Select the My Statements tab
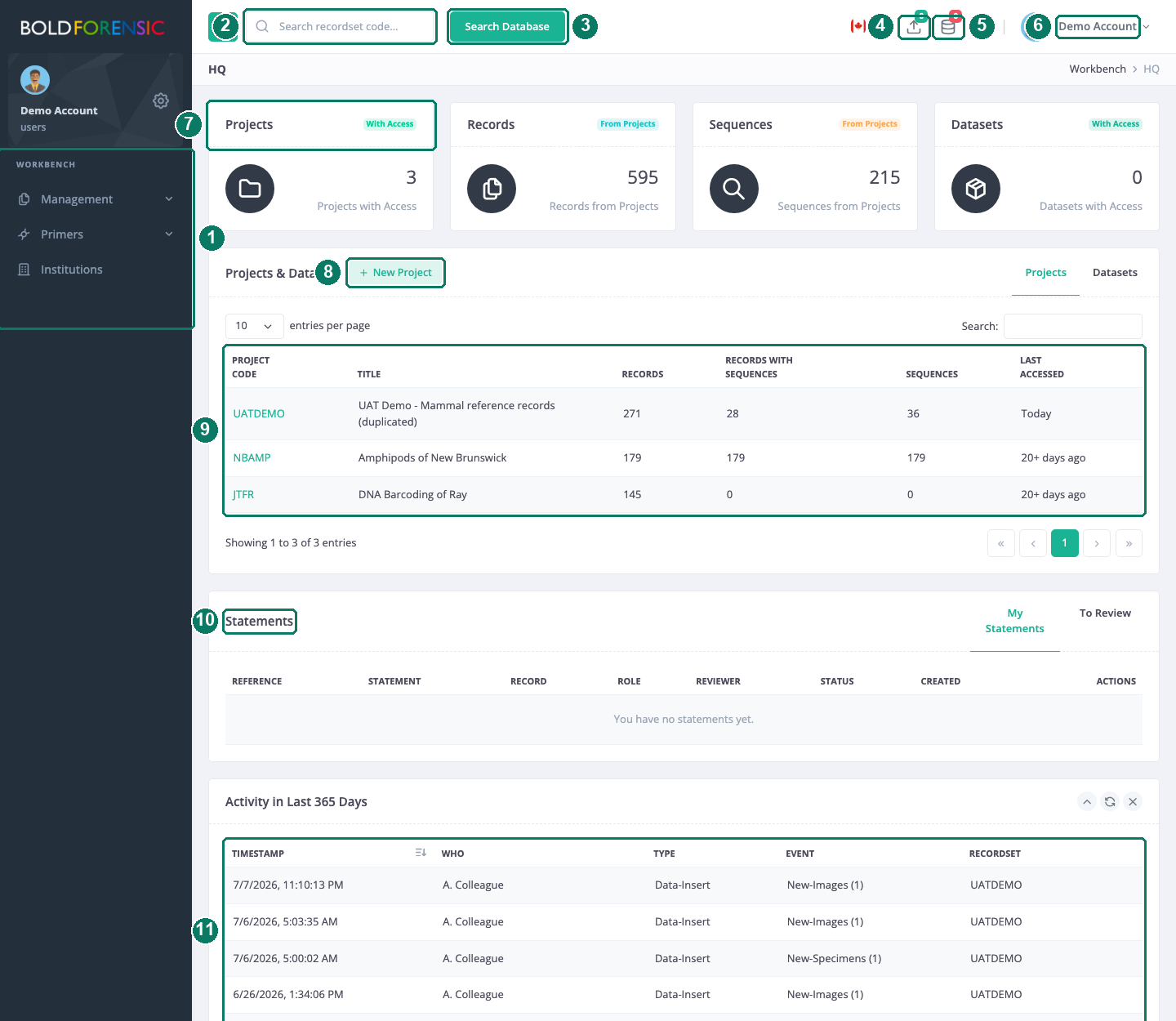 pyautogui.click(x=1015, y=621)
